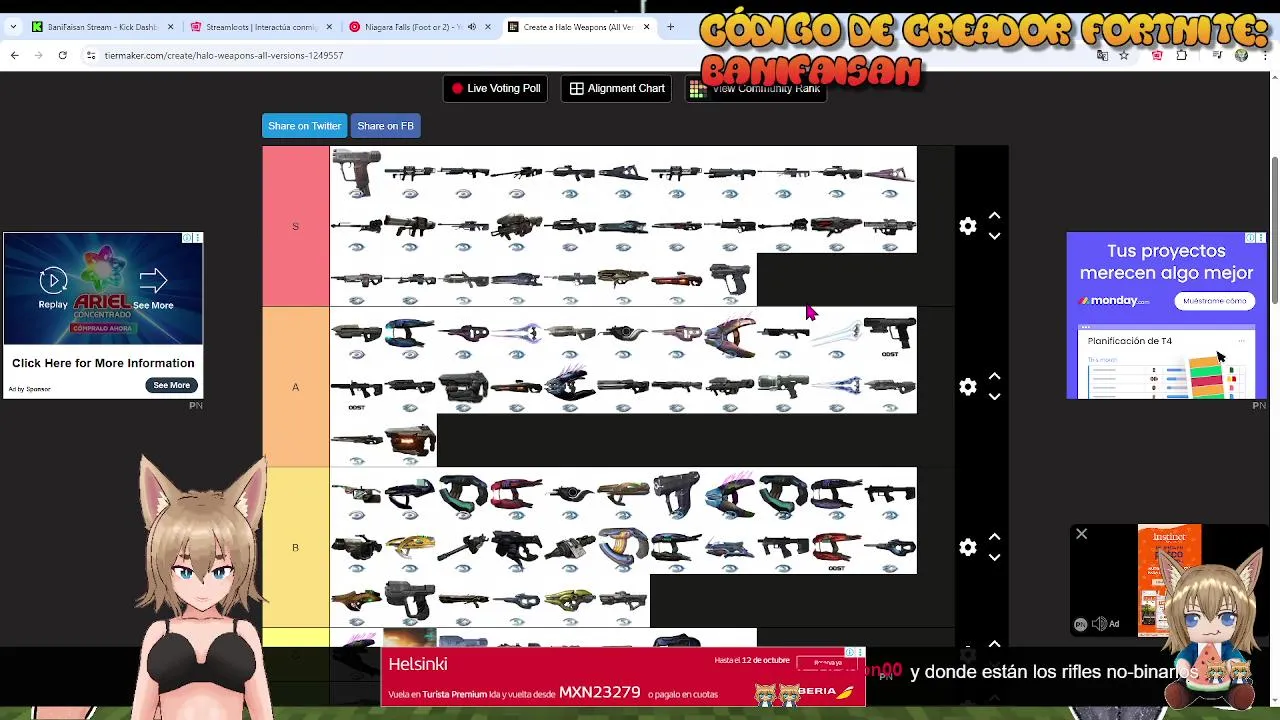
Task: Open settings gear for B tier row
Action: point(967,548)
